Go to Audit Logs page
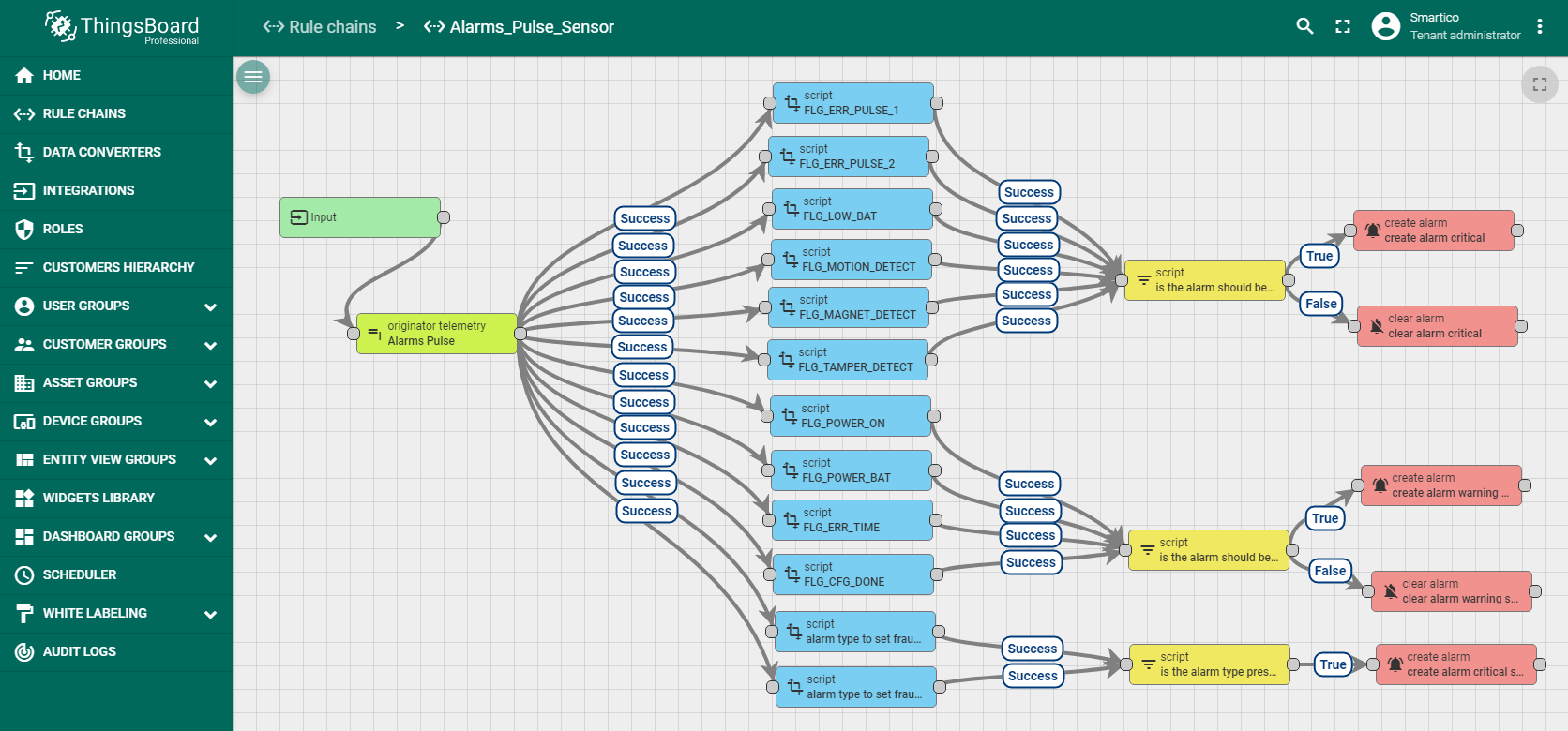The height and width of the screenshot is (731, 1568). point(80,651)
